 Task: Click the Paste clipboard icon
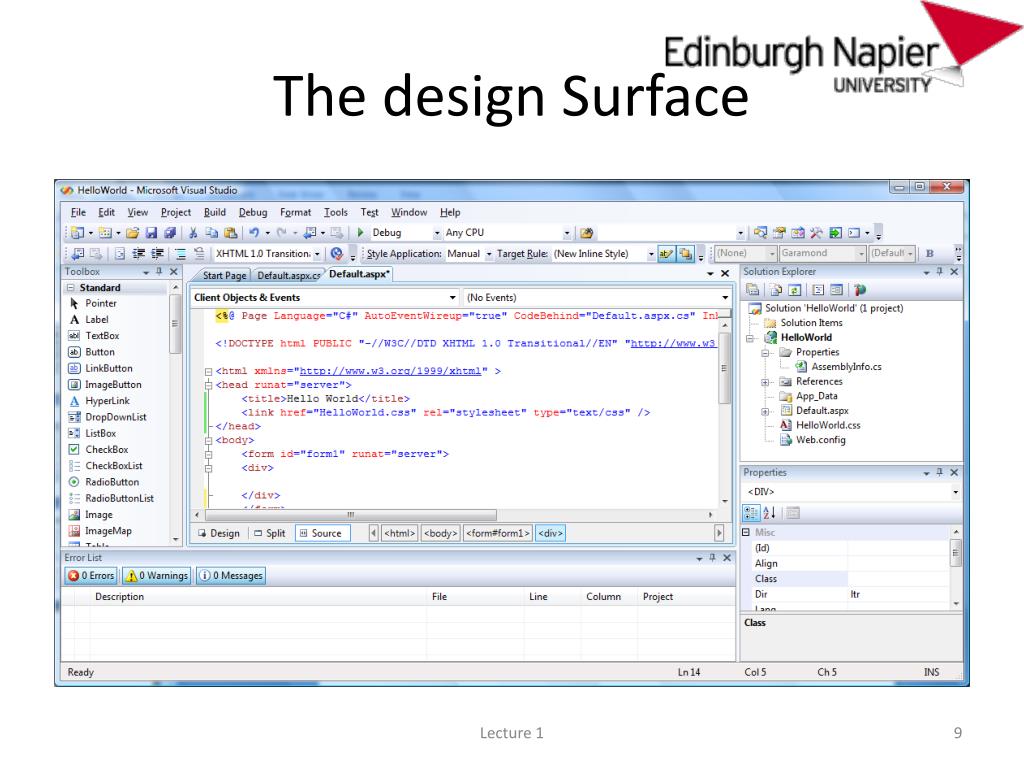(x=231, y=232)
